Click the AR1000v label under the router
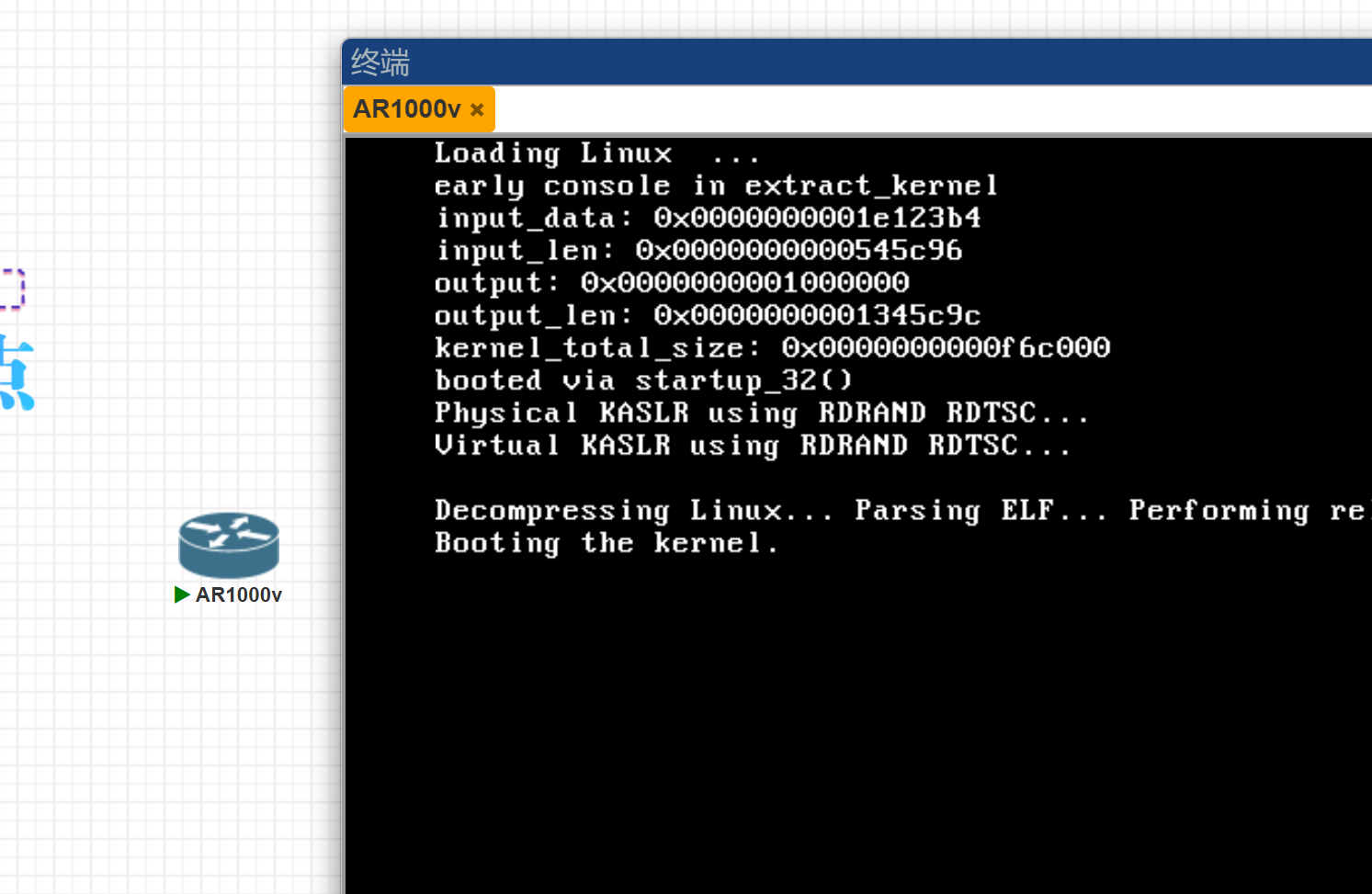1372x894 pixels. tap(238, 594)
